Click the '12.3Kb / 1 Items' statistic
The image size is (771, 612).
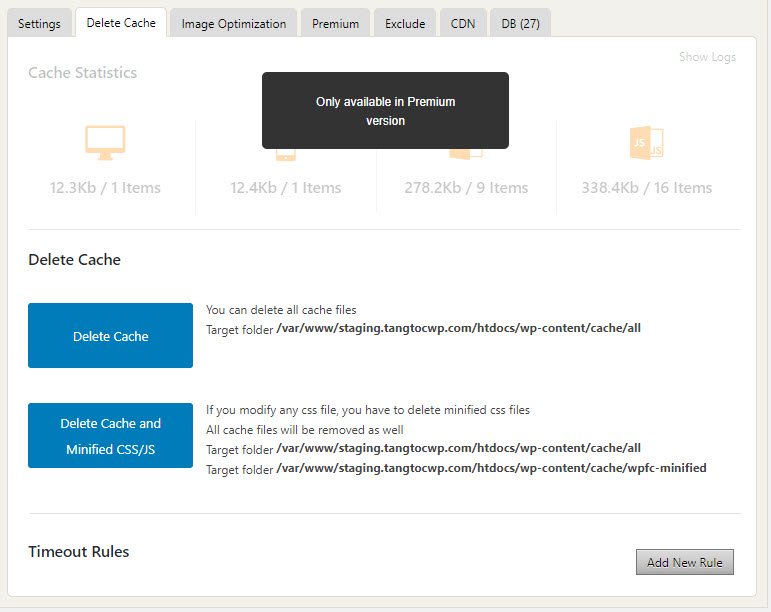coord(105,188)
